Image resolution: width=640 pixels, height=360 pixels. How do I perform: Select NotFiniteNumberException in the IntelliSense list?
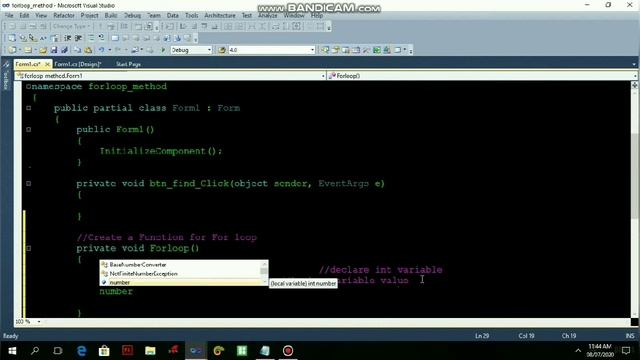(143, 273)
